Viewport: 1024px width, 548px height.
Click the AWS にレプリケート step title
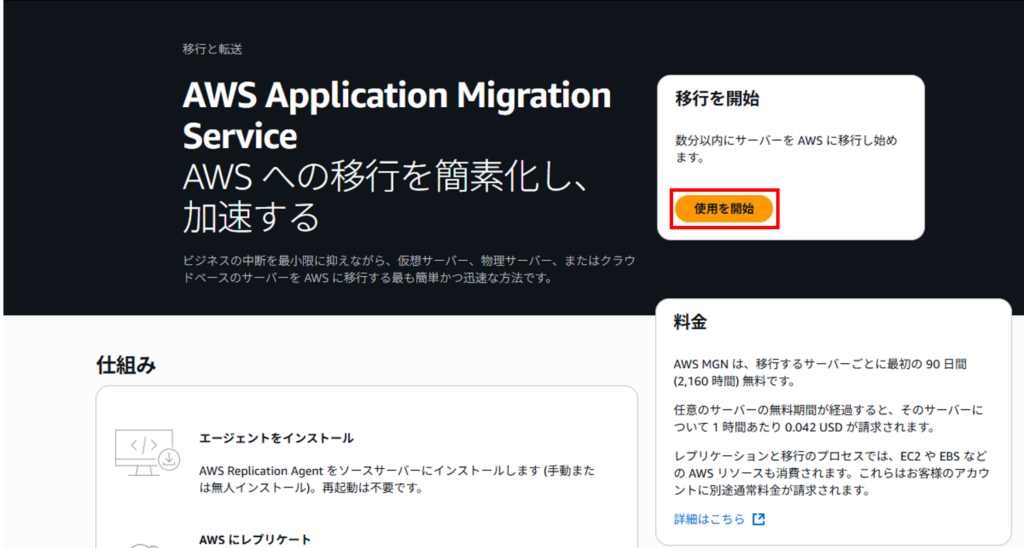pyautogui.click(x=255, y=540)
